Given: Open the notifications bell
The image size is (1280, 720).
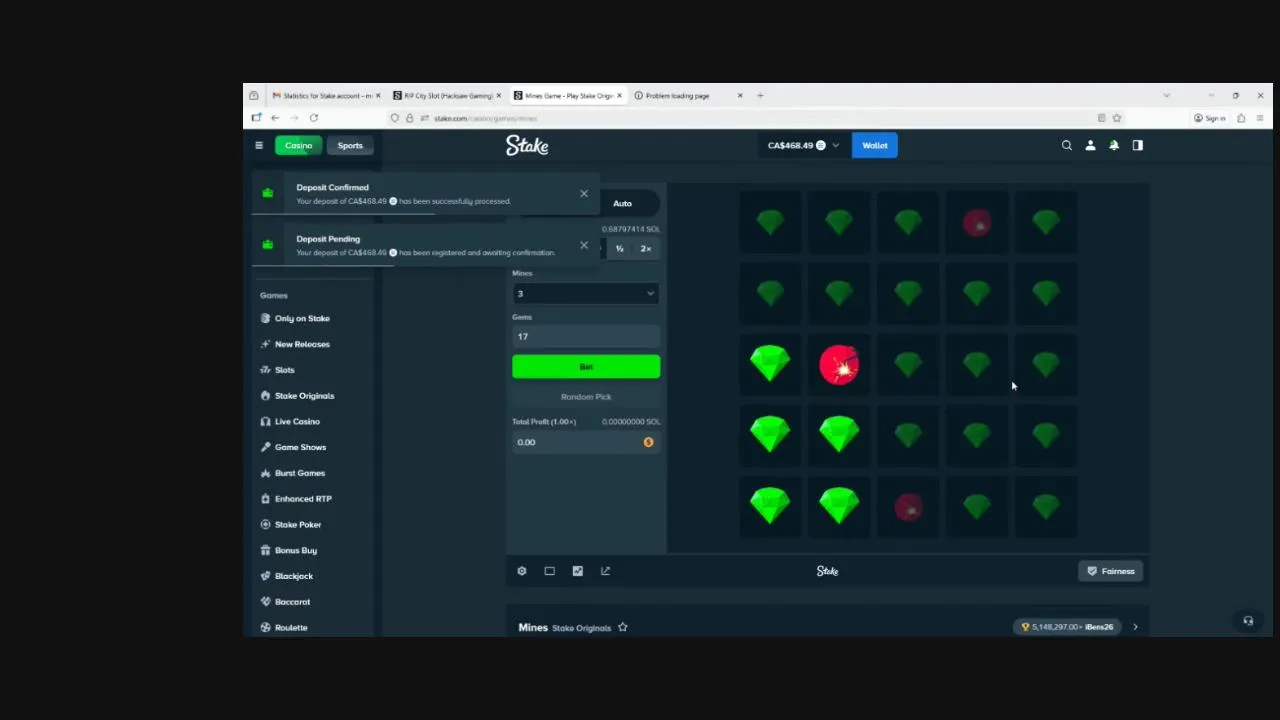Looking at the screenshot, I should pos(1114,145).
